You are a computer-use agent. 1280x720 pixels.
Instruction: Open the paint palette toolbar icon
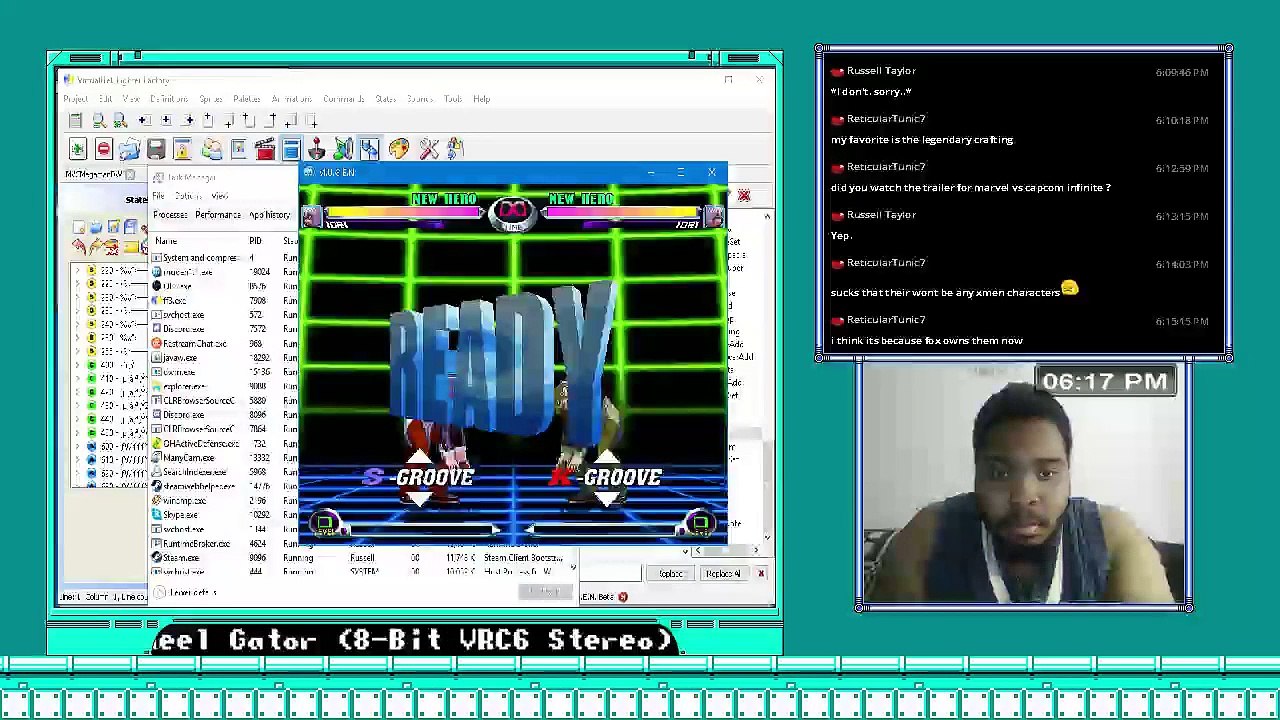(x=399, y=149)
